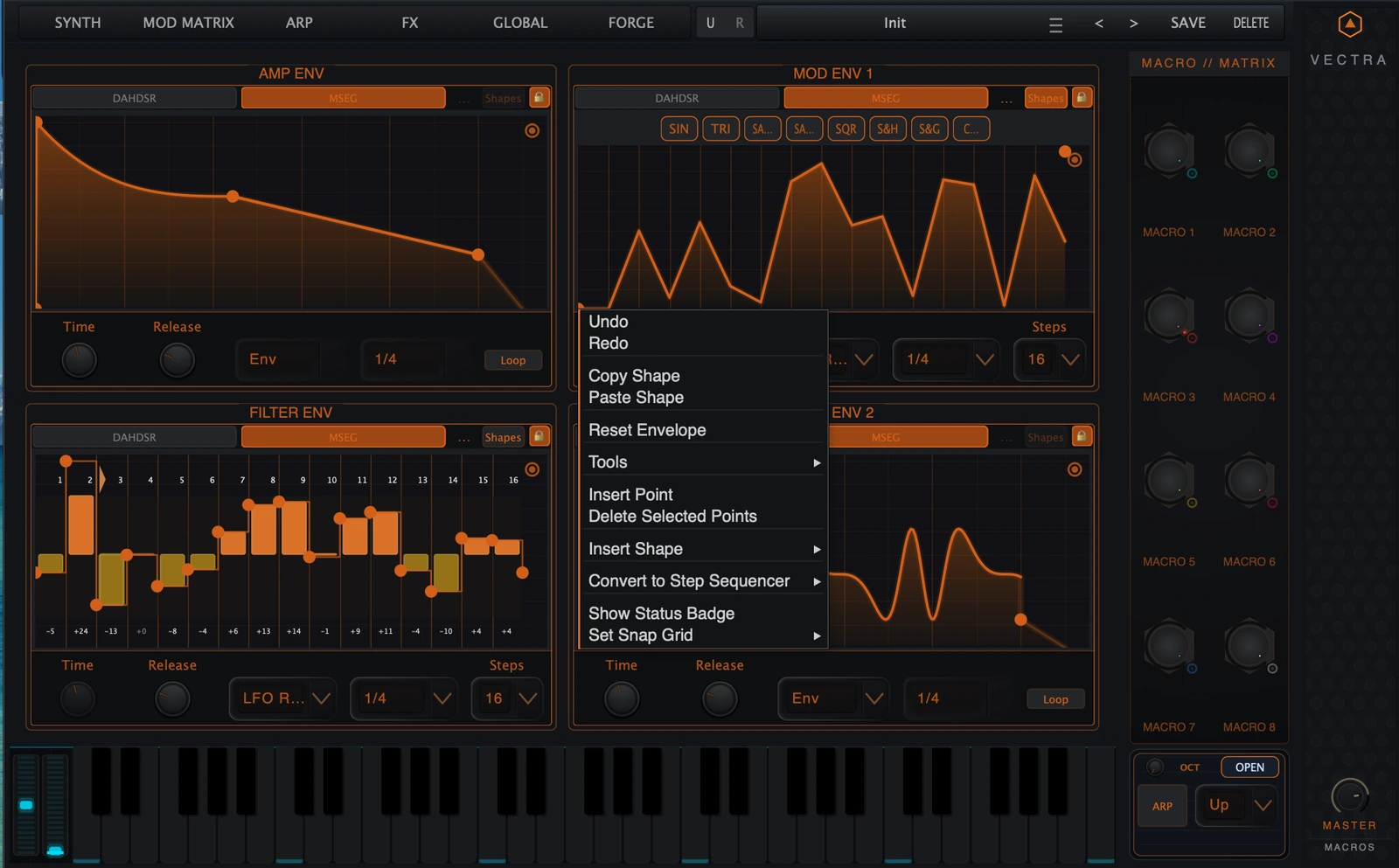The image size is (1399, 868).
Task: Toggle the ENV 2 lock icon
Action: click(1082, 436)
